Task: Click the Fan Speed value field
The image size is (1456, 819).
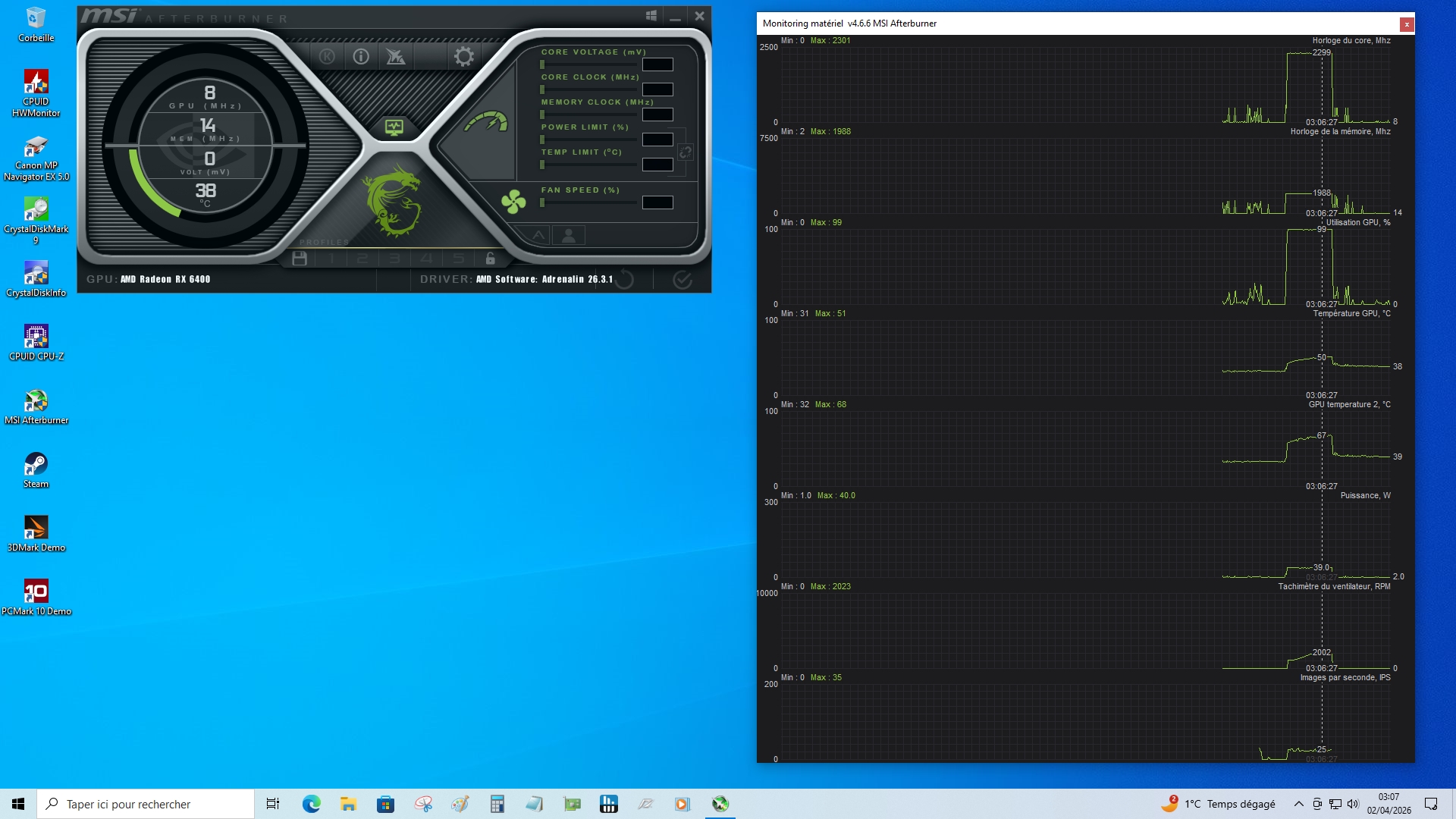Action: tap(657, 202)
